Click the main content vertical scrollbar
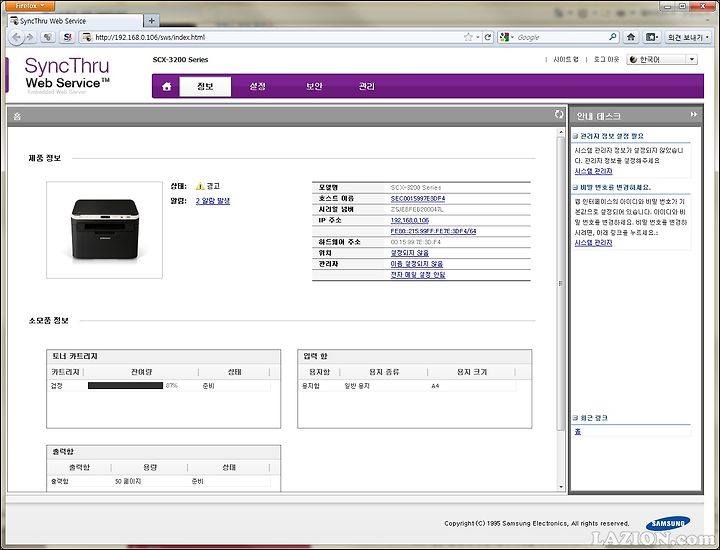The width and height of the screenshot is (720, 550). pyautogui.click(x=561, y=283)
